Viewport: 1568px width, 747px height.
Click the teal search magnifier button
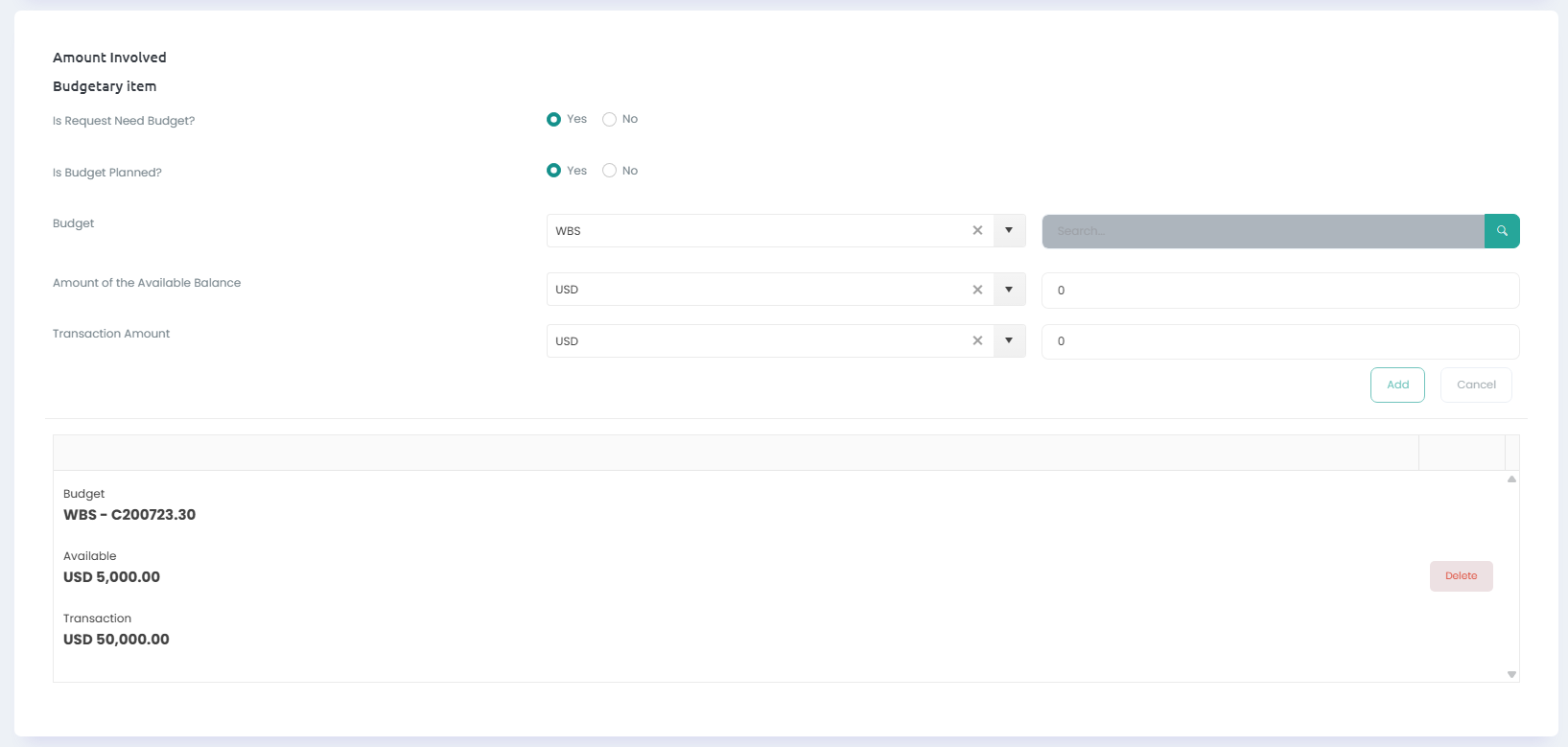[x=1502, y=231]
